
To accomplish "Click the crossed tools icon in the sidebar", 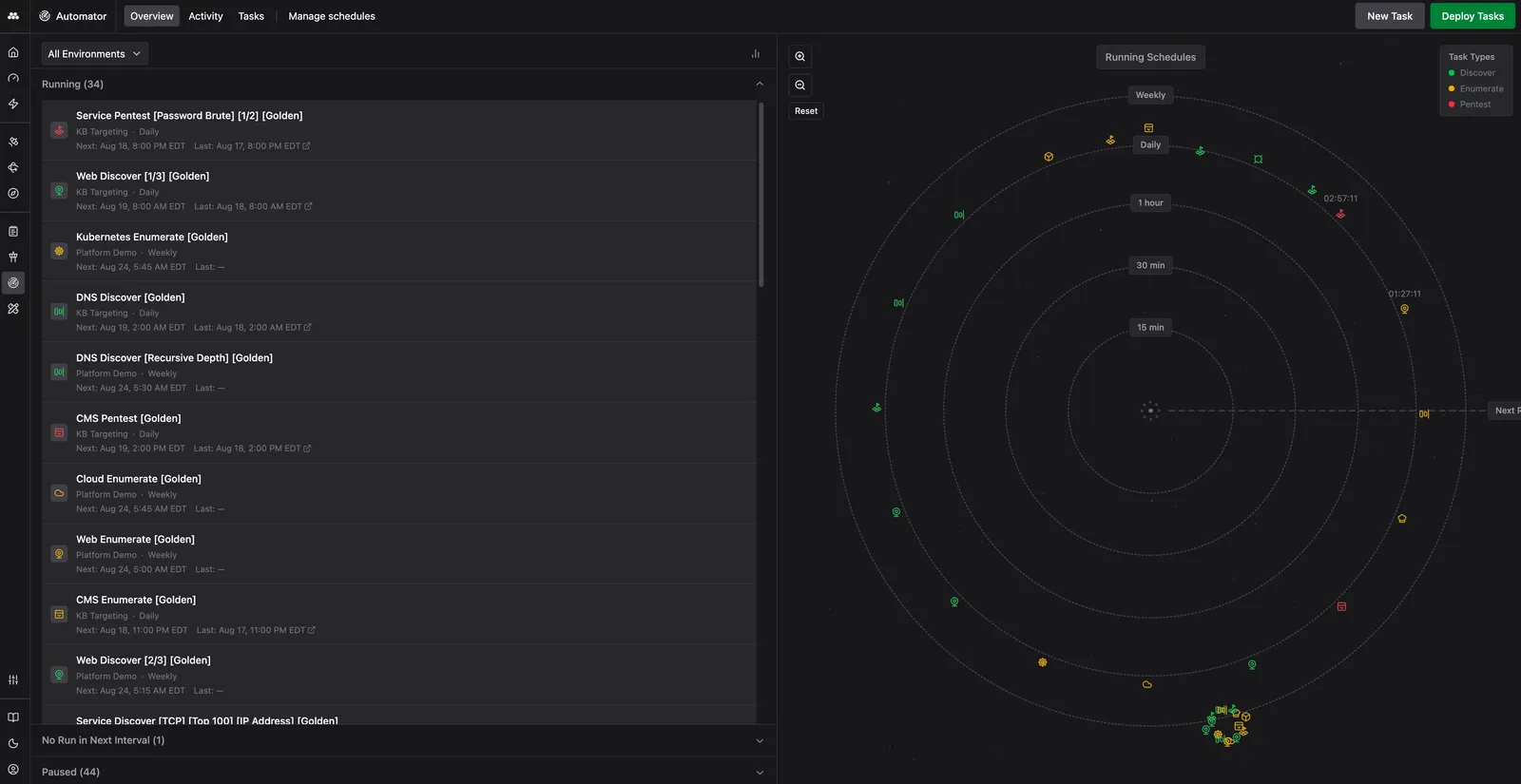I will tap(13, 308).
